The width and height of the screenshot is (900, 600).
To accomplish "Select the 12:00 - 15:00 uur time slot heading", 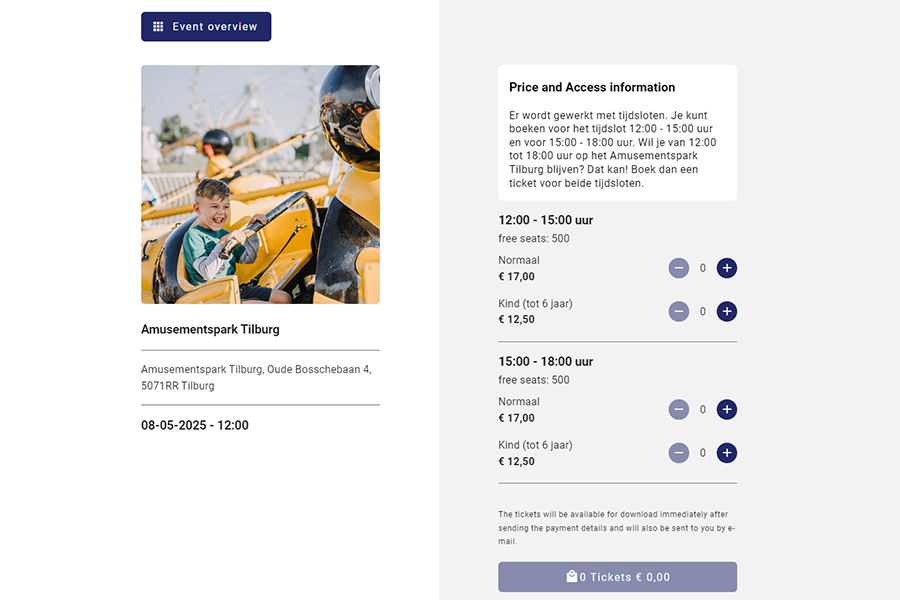I will click(x=546, y=220).
